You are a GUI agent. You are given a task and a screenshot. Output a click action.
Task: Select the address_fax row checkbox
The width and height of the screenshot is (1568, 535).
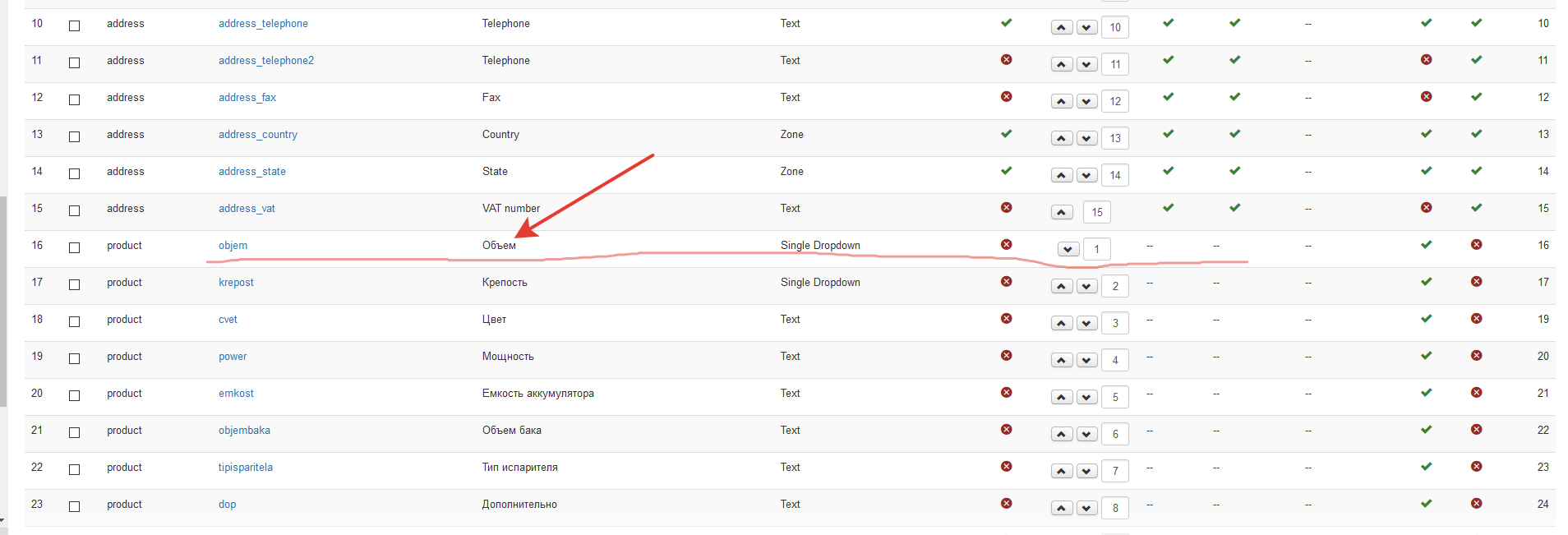tap(75, 99)
